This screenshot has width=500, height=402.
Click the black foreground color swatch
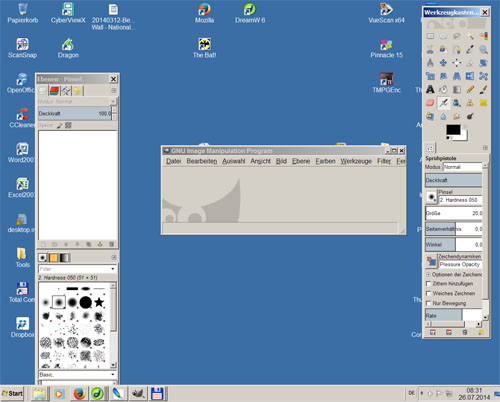point(453,130)
